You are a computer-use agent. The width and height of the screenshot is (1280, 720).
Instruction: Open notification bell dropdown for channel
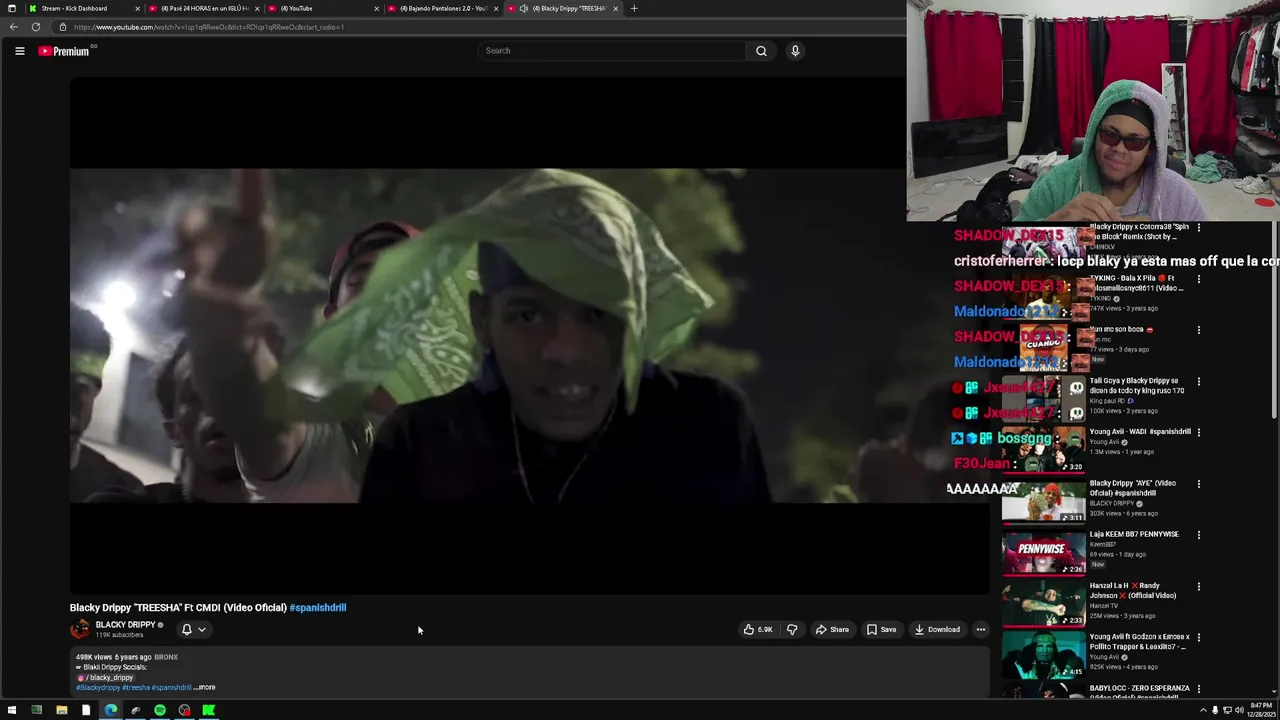(x=193, y=630)
